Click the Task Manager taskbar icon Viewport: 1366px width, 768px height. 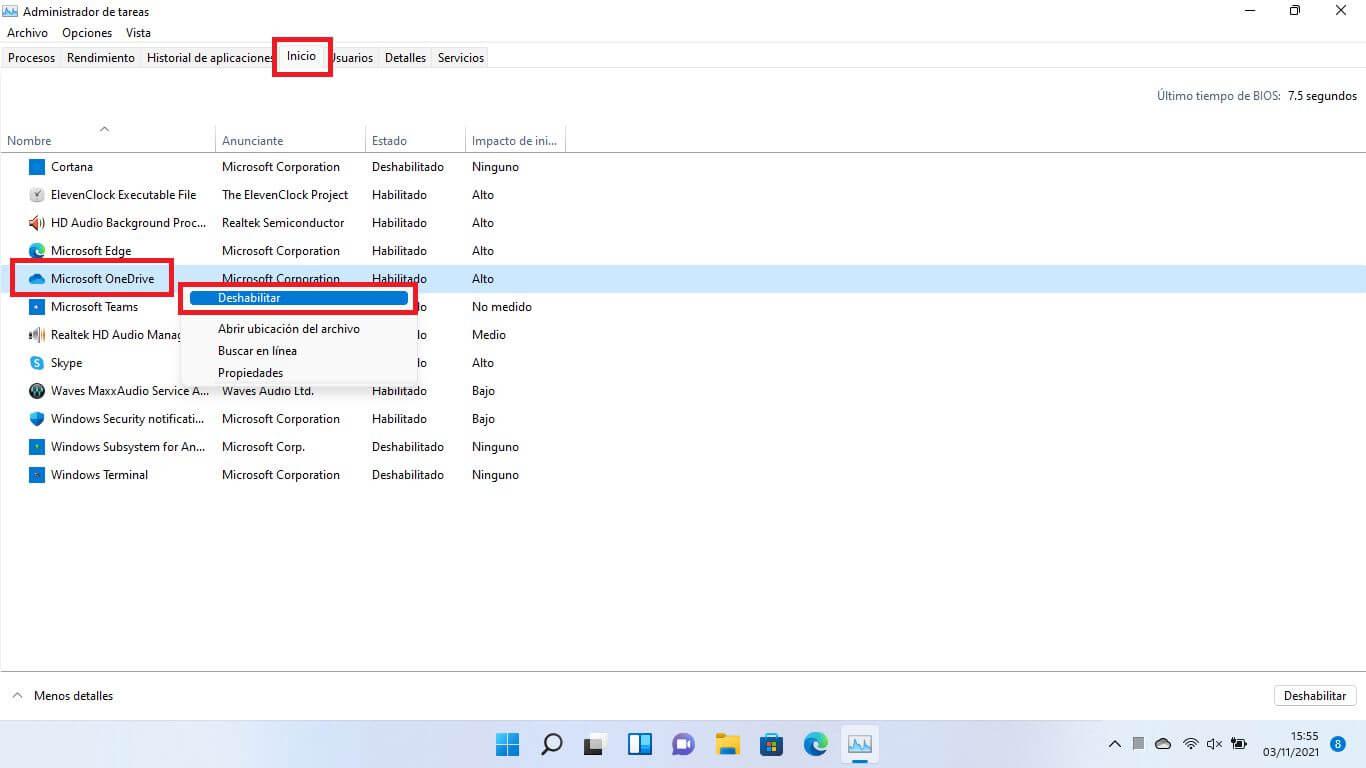(x=860, y=744)
